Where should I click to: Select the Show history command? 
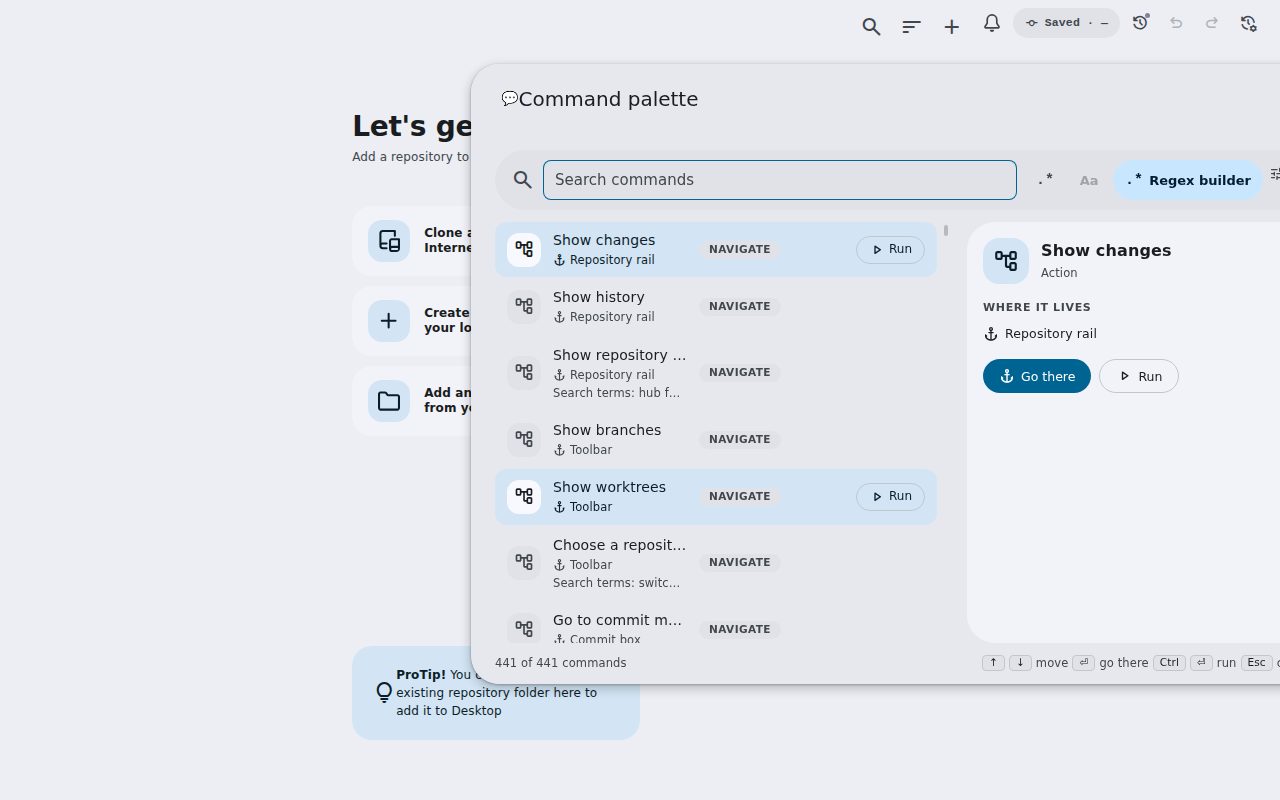(x=716, y=306)
